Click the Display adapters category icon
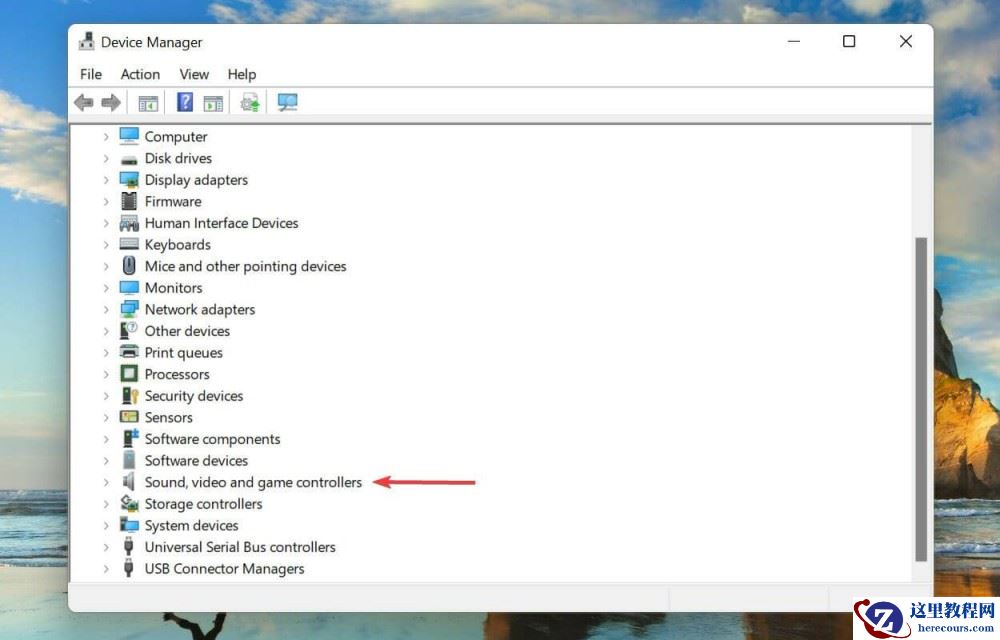Screen dimensions: 1000x640 point(129,180)
